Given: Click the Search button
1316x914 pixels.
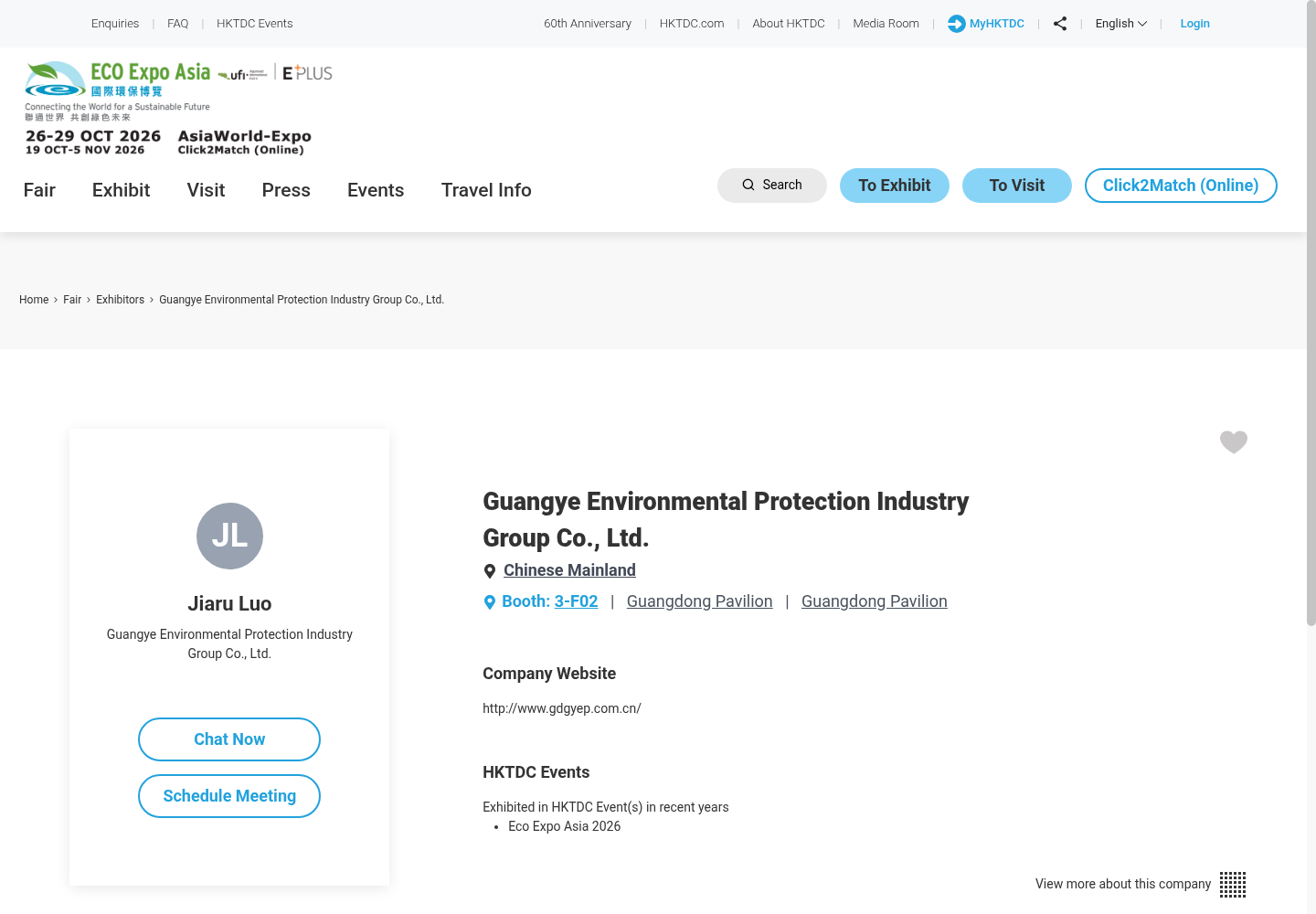Looking at the screenshot, I should point(772,186).
